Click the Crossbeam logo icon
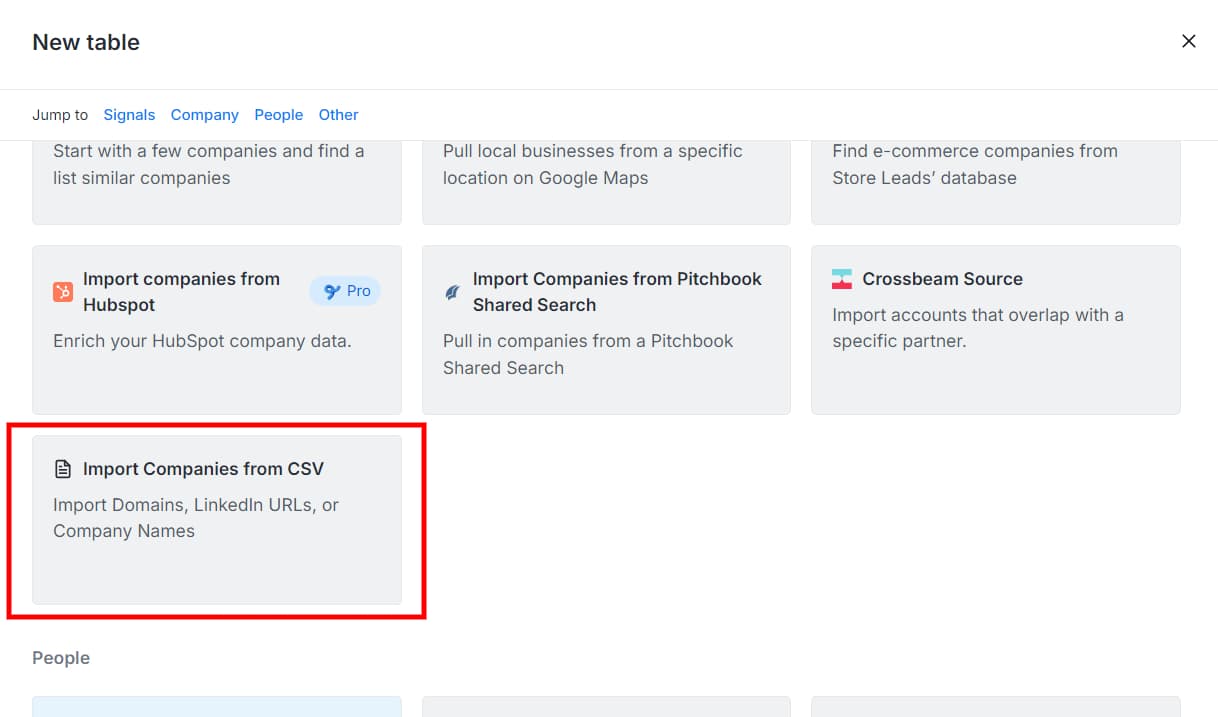 pos(842,279)
